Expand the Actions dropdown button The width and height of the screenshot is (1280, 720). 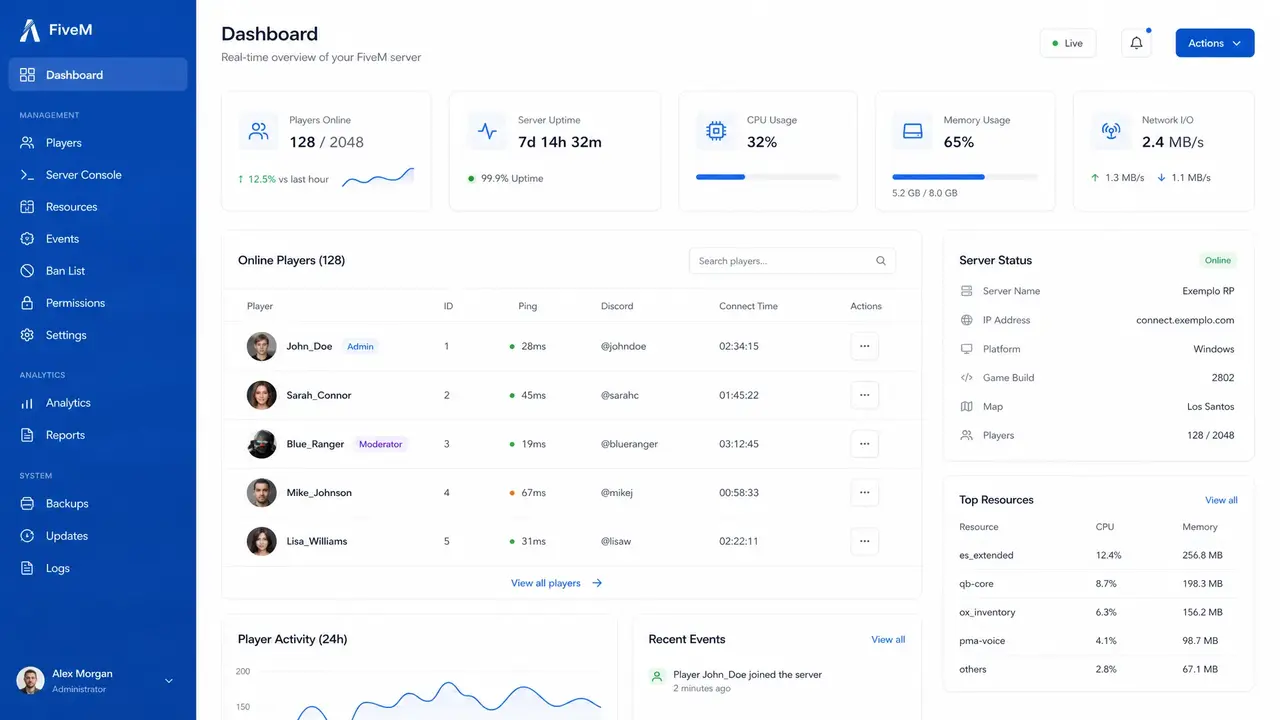[1215, 43]
